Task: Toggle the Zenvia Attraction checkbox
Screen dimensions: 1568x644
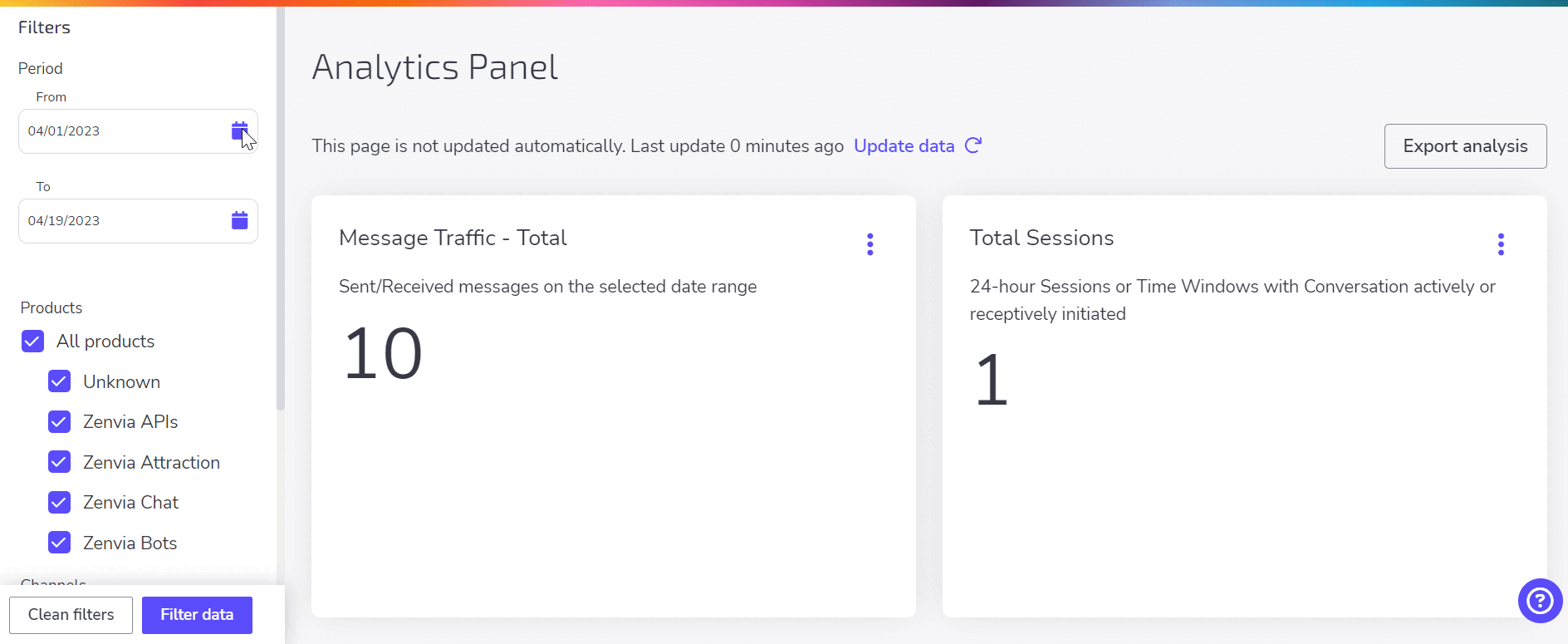Action: point(59,462)
